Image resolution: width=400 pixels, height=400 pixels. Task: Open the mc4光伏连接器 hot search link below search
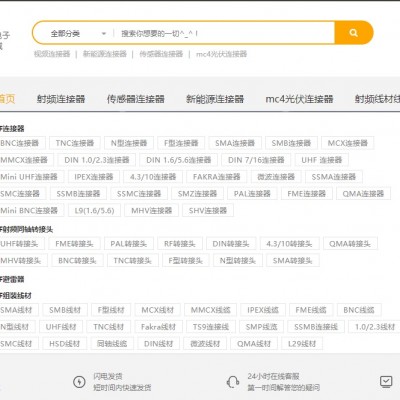tap(221, 54)
